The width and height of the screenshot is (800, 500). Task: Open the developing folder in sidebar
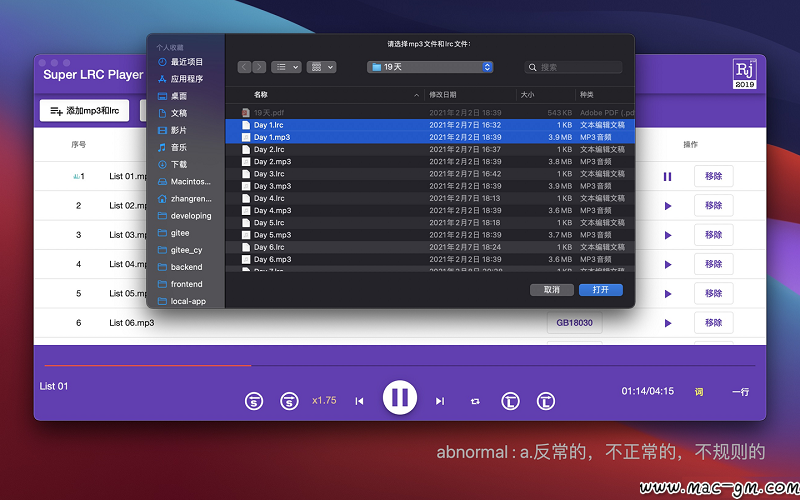tap(186, 216)
